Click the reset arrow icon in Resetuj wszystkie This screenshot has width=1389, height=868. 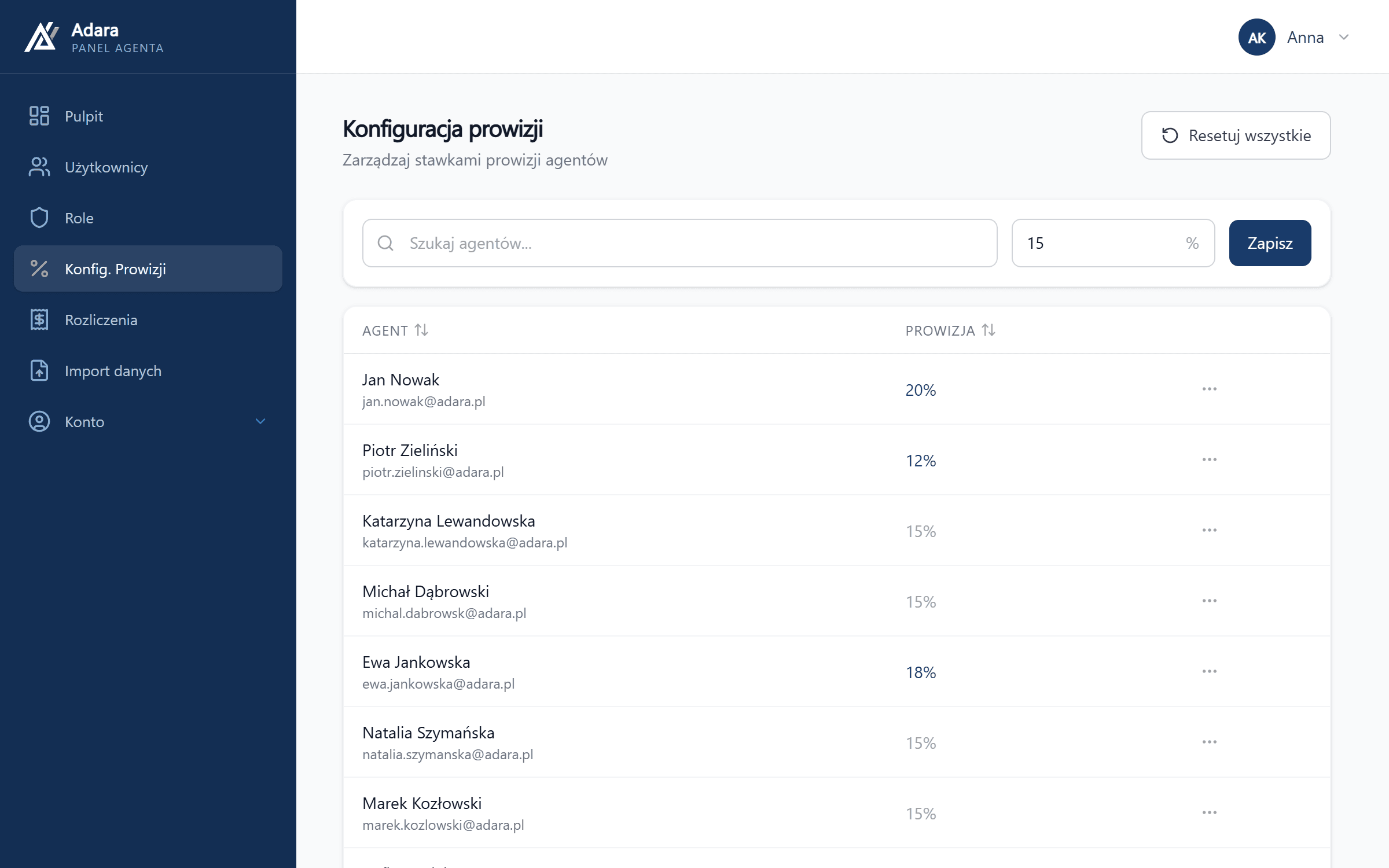click(1170, 135)
